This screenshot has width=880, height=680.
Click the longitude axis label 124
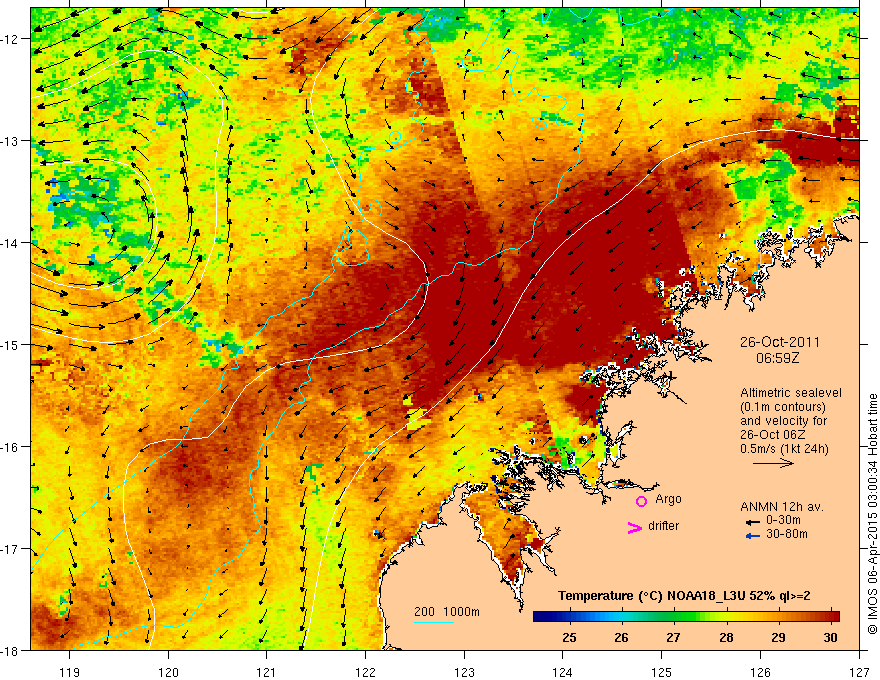tap(563, 672)
